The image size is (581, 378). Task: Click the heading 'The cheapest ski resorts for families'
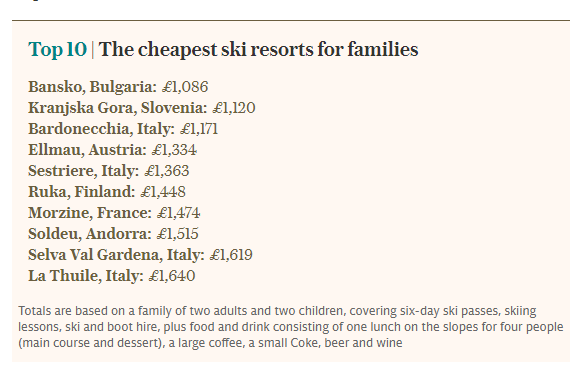(x=259, y=49)
